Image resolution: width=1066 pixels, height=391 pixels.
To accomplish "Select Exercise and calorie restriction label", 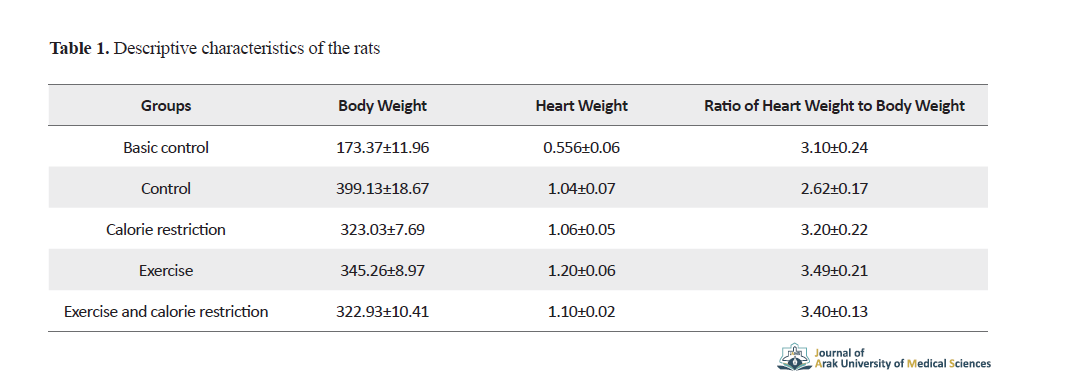I will pyautogui.click(x=166, y=312).
